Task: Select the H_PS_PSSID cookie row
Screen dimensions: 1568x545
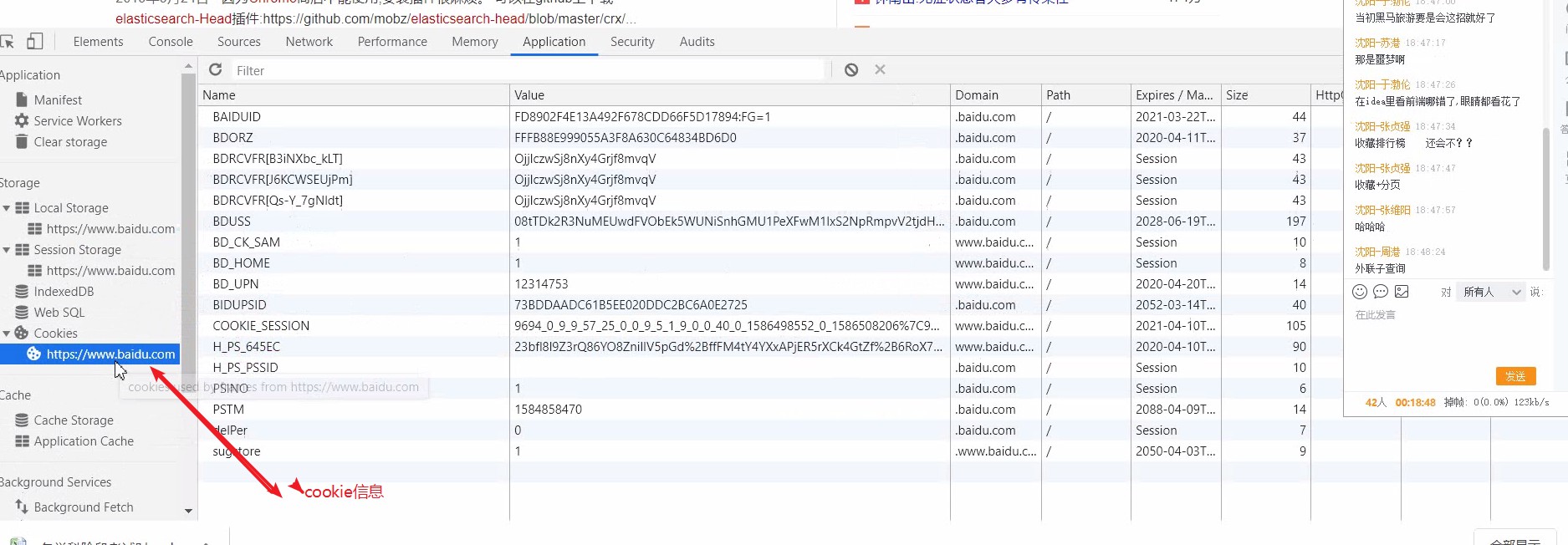Action: coord(769,367)
